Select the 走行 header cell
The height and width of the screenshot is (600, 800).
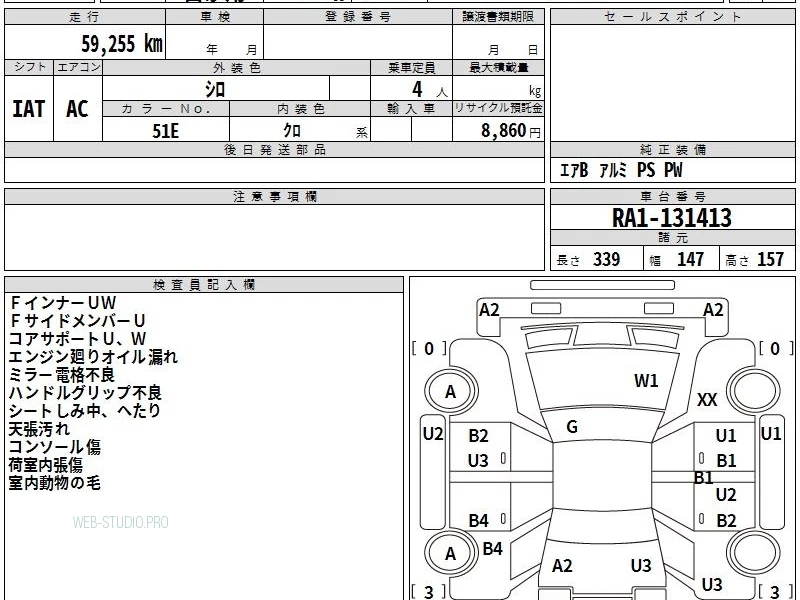click(x=85, y=17)
